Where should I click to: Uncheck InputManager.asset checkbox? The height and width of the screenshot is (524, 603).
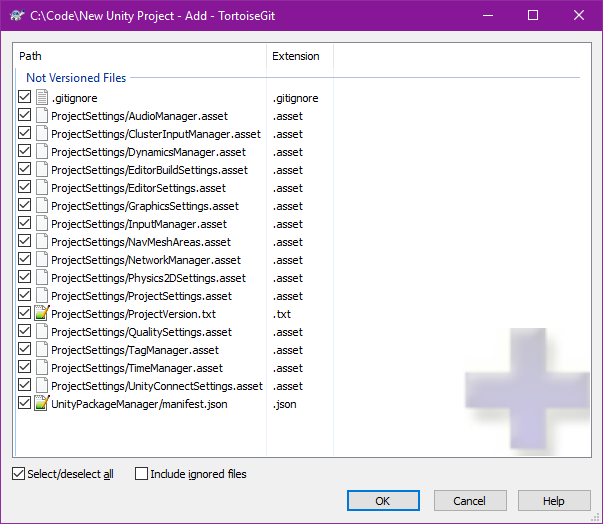(x=24, y=223)
